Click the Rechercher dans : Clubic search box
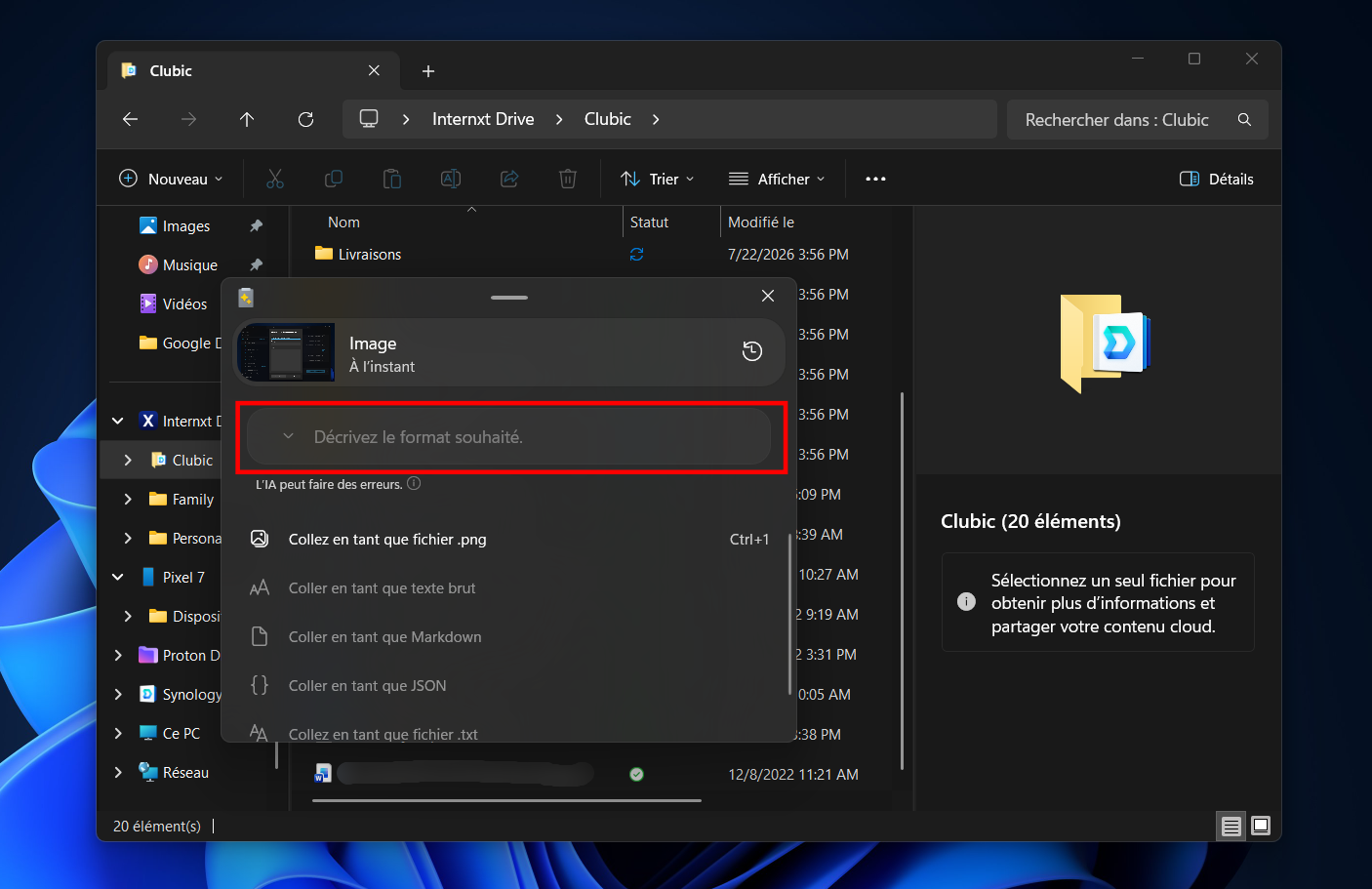This screenshot has height=889, width=1372. click(x=1138, y=119)
